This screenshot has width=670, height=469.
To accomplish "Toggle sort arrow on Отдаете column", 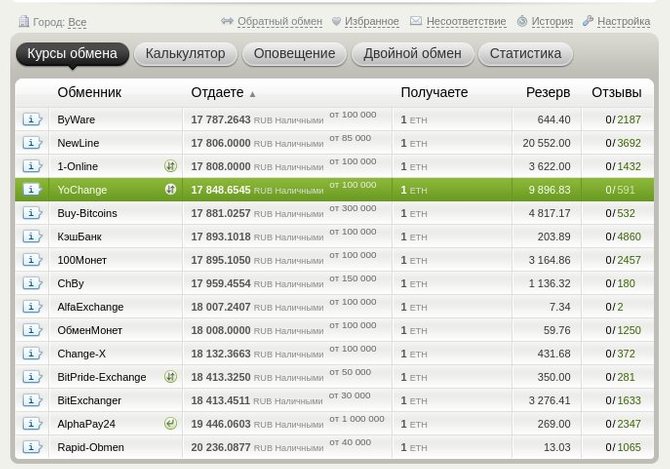I will (253, 94).
